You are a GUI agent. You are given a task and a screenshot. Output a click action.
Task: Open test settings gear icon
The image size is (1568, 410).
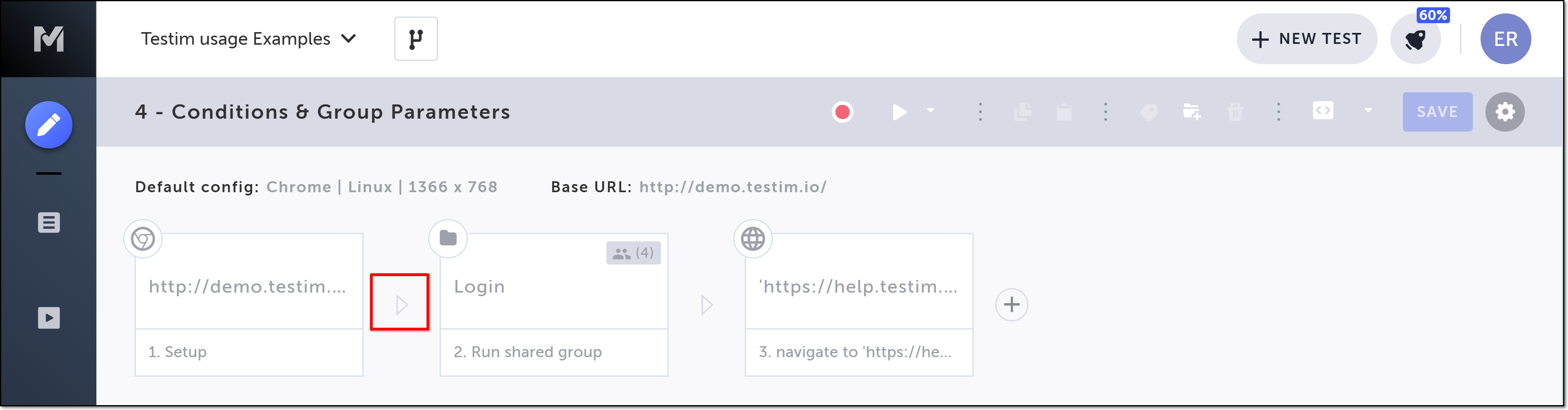point(1504,112)
